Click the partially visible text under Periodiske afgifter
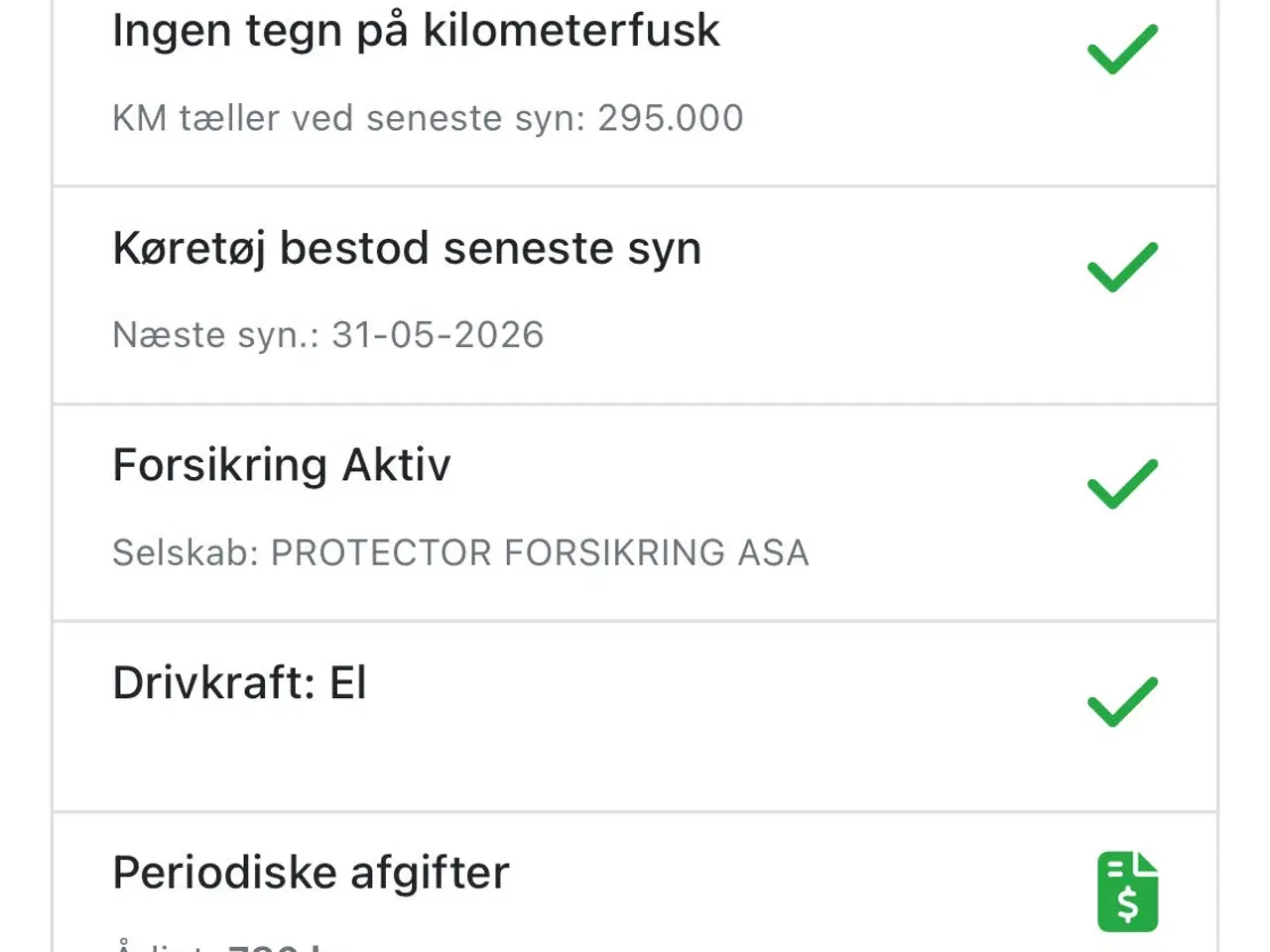1270x952 pixels. pos(228,943)
